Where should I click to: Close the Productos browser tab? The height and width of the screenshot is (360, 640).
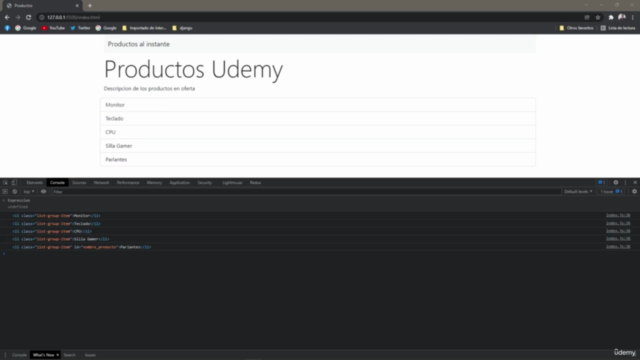point(77,6)
